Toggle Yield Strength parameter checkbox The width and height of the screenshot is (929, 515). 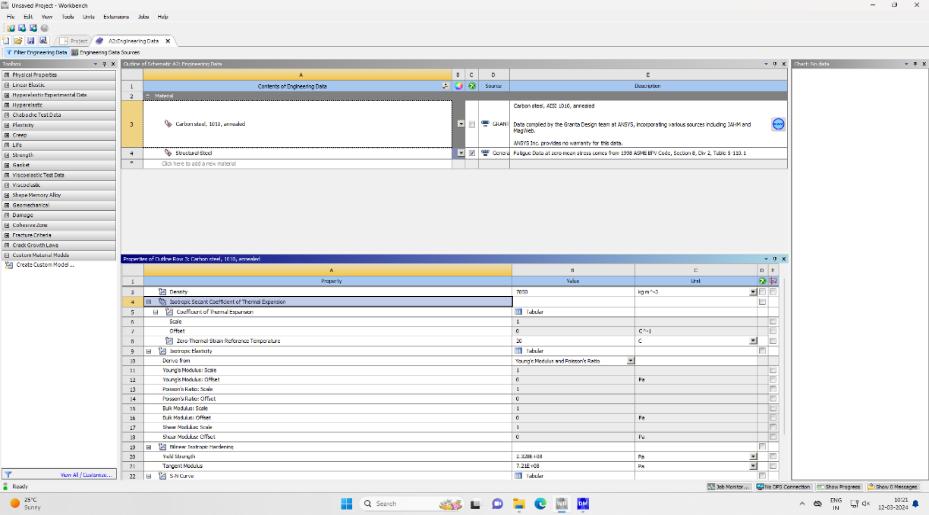[773, 456]
